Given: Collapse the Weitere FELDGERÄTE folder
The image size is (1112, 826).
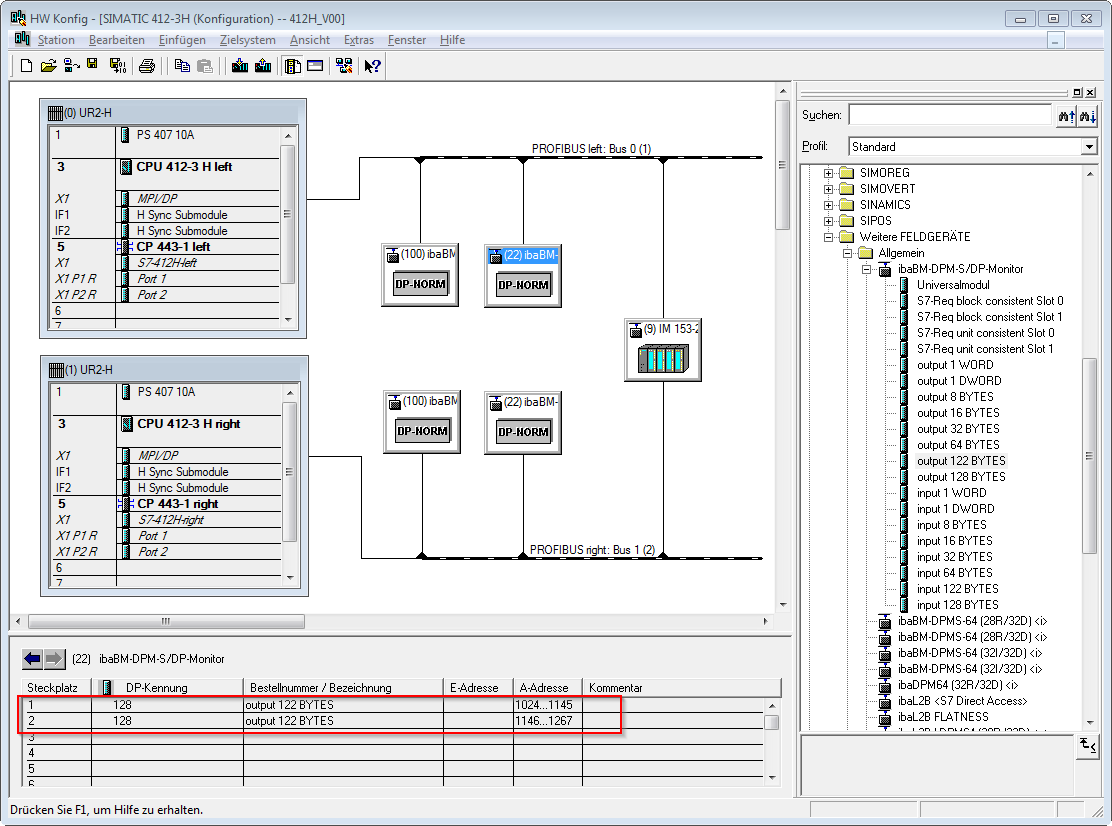Looking at the screenshot, I should (829, 237).
